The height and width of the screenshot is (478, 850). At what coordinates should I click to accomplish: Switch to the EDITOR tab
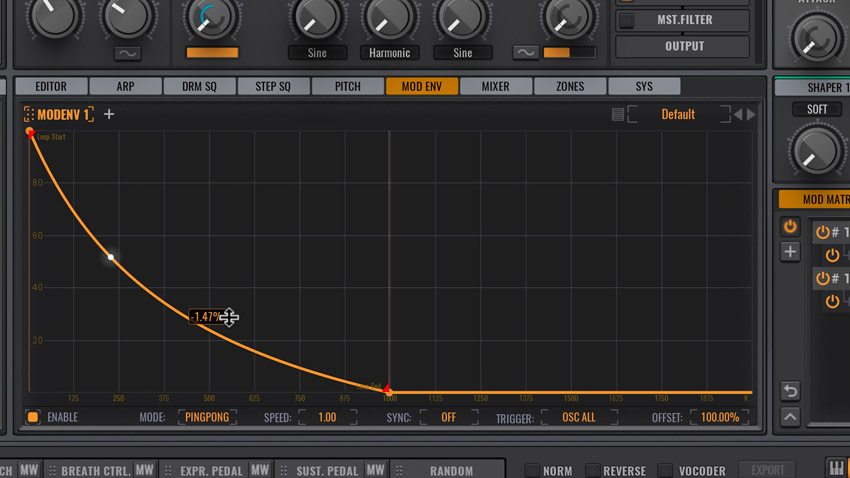51,86
